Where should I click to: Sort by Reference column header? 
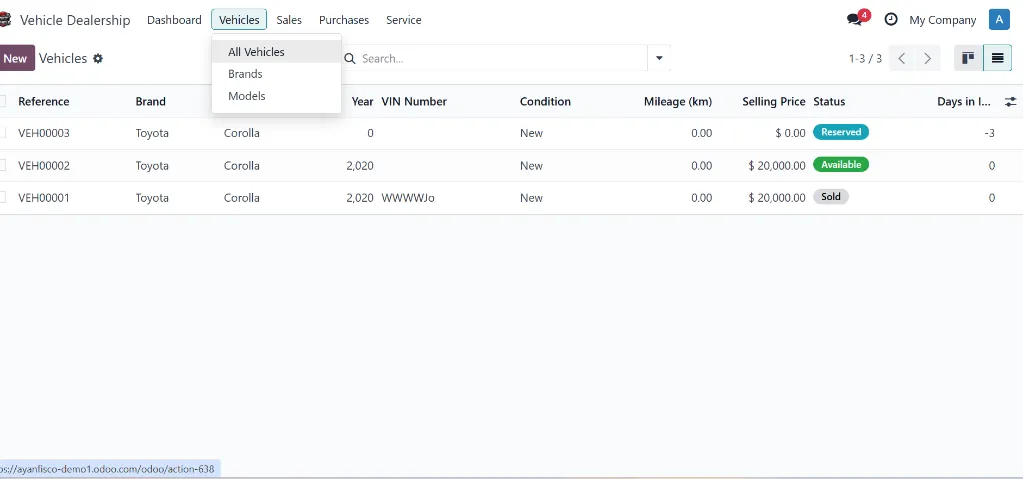click(x=44, y=101)
